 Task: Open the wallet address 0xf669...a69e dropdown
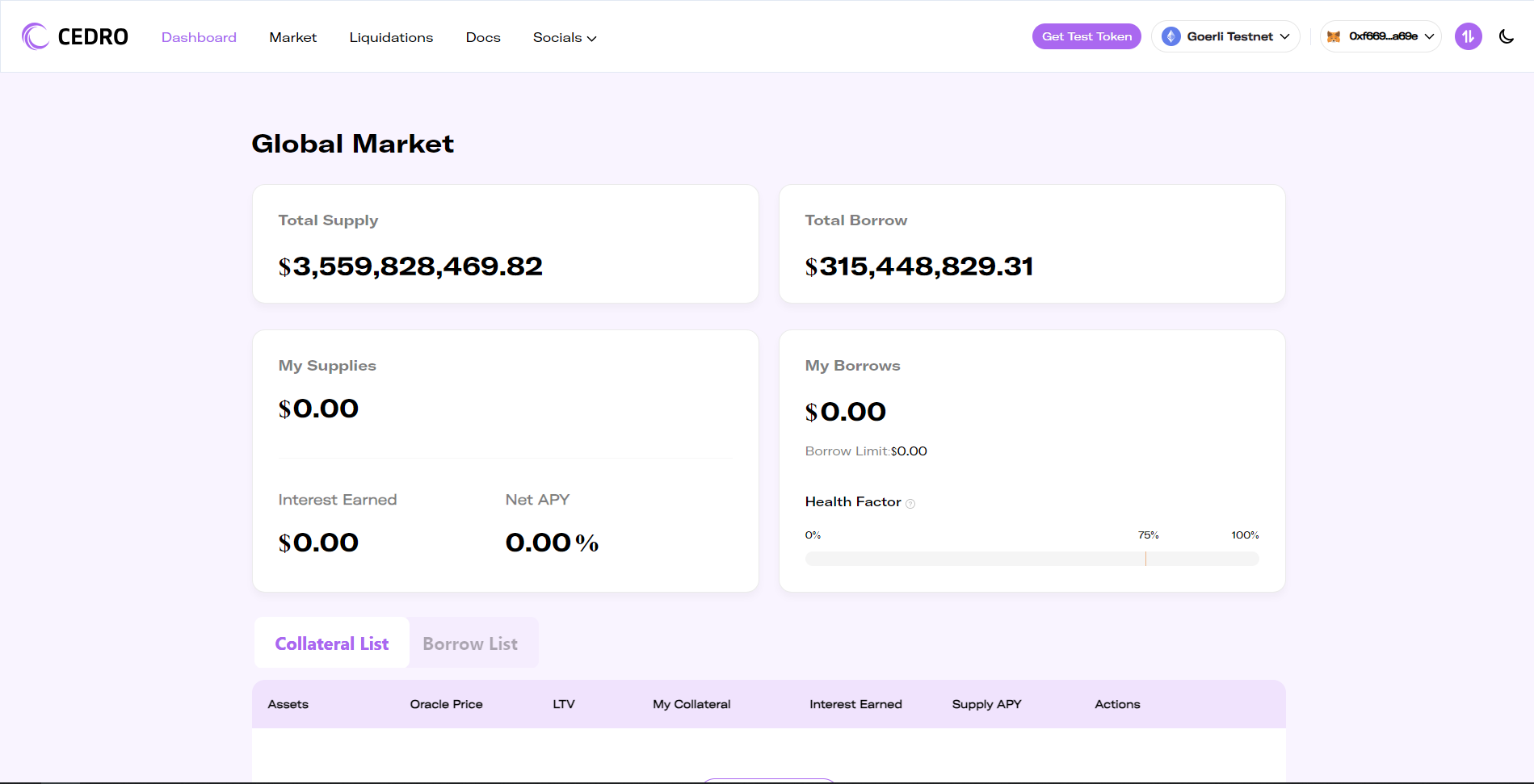point(1381,36)
